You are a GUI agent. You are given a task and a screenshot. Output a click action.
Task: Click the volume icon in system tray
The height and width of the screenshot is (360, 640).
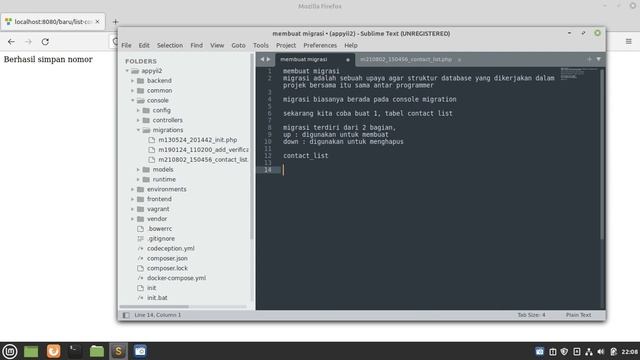point(601,351)
